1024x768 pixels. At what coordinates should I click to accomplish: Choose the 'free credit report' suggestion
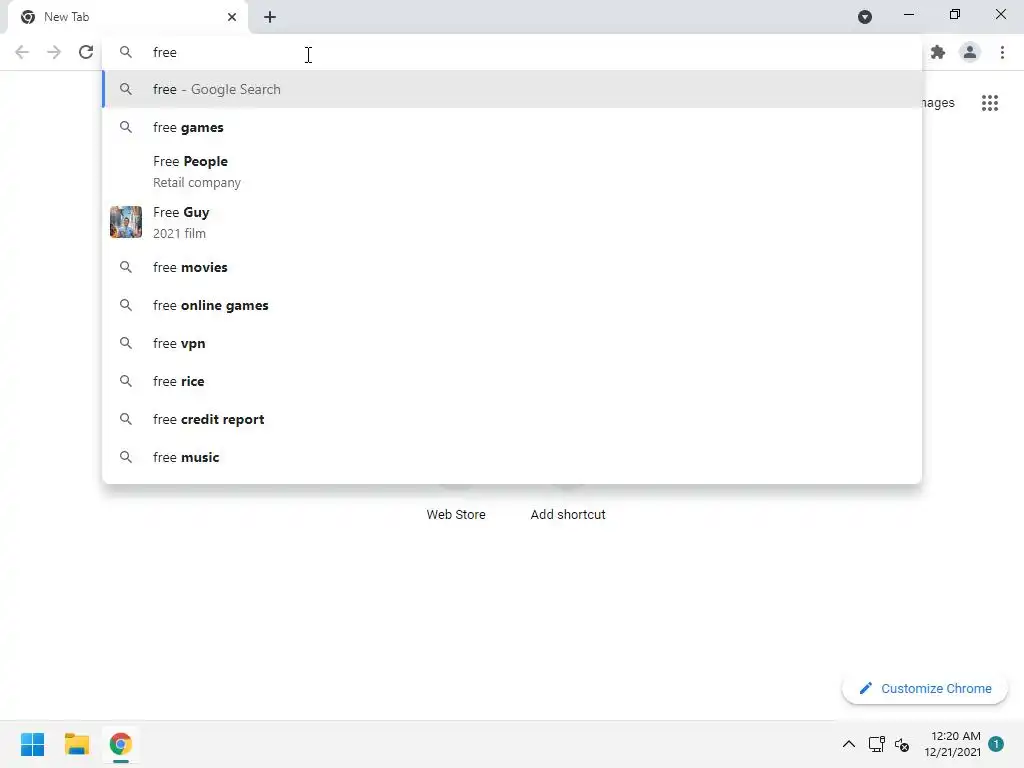click(x=512, y=419)
